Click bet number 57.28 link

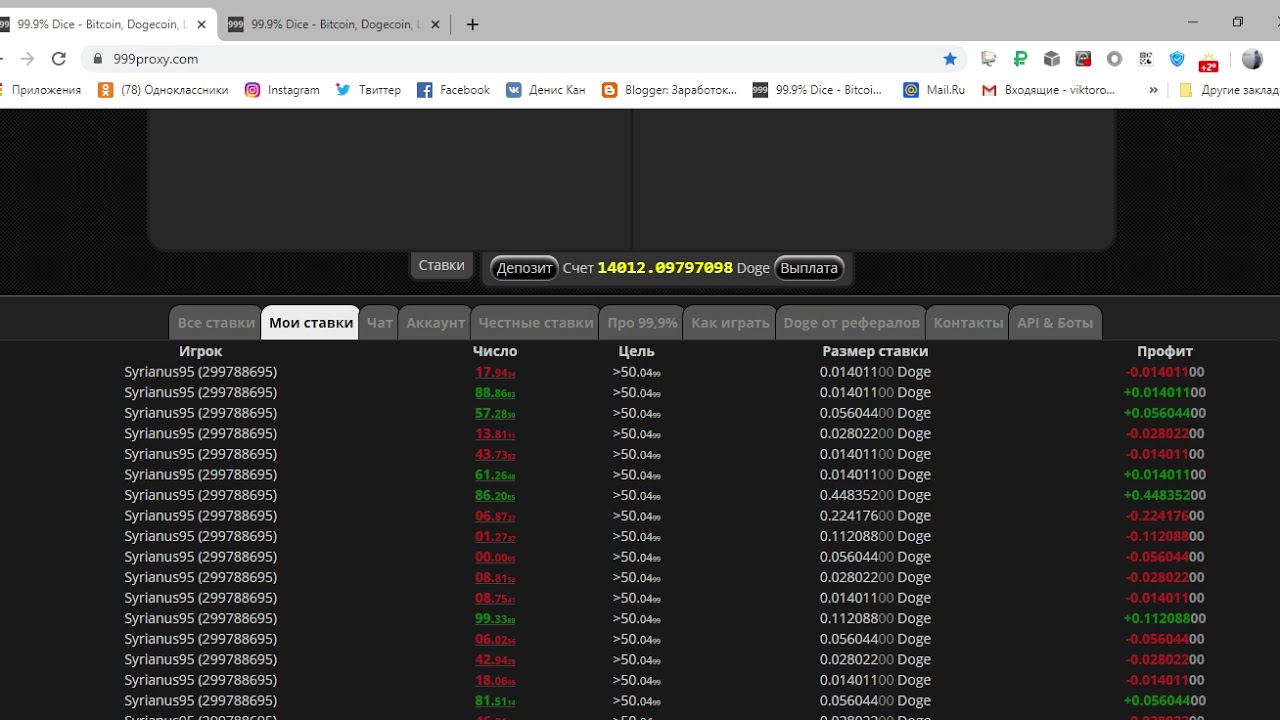495,413
